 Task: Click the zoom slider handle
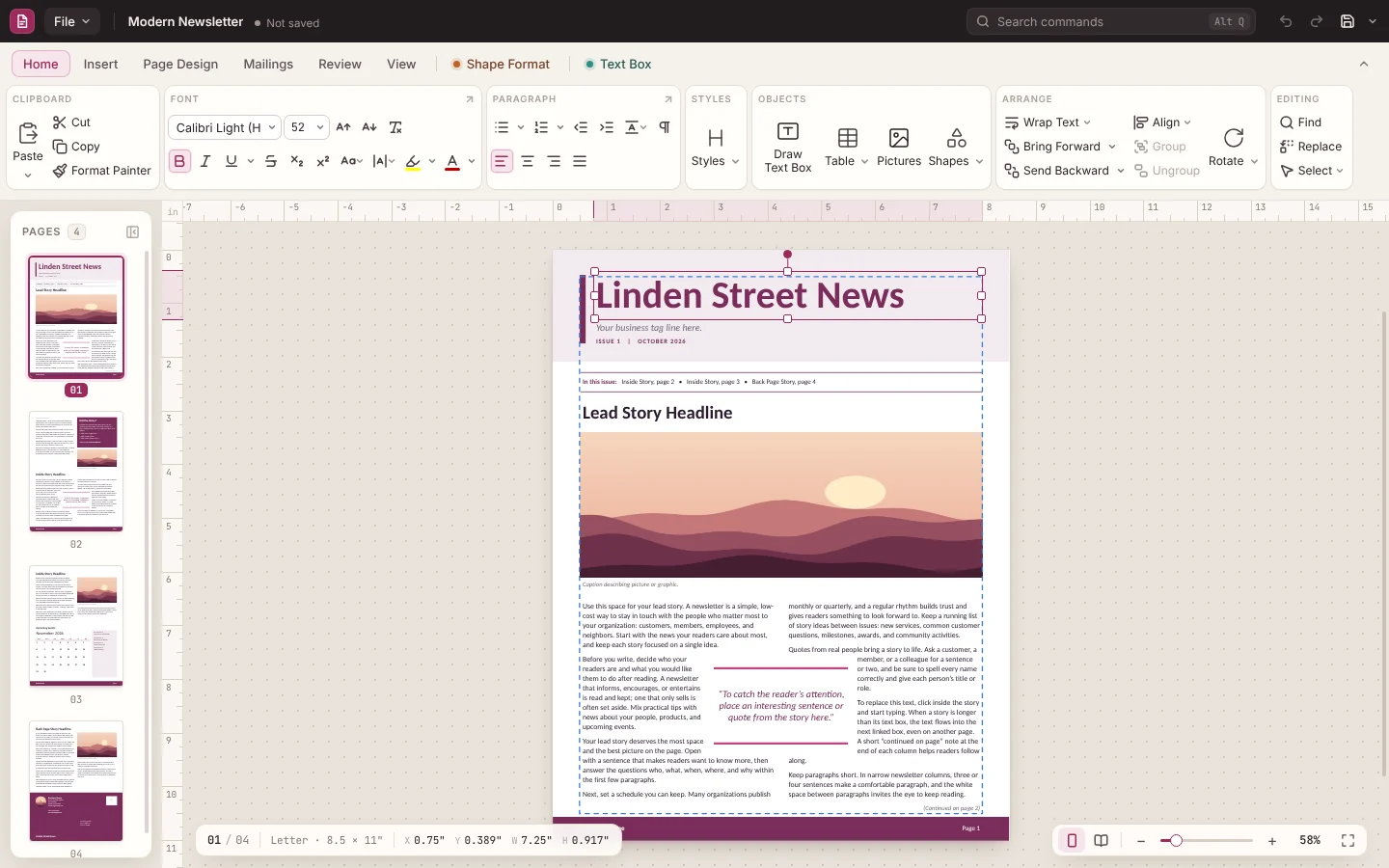[x=1176, y=841]
